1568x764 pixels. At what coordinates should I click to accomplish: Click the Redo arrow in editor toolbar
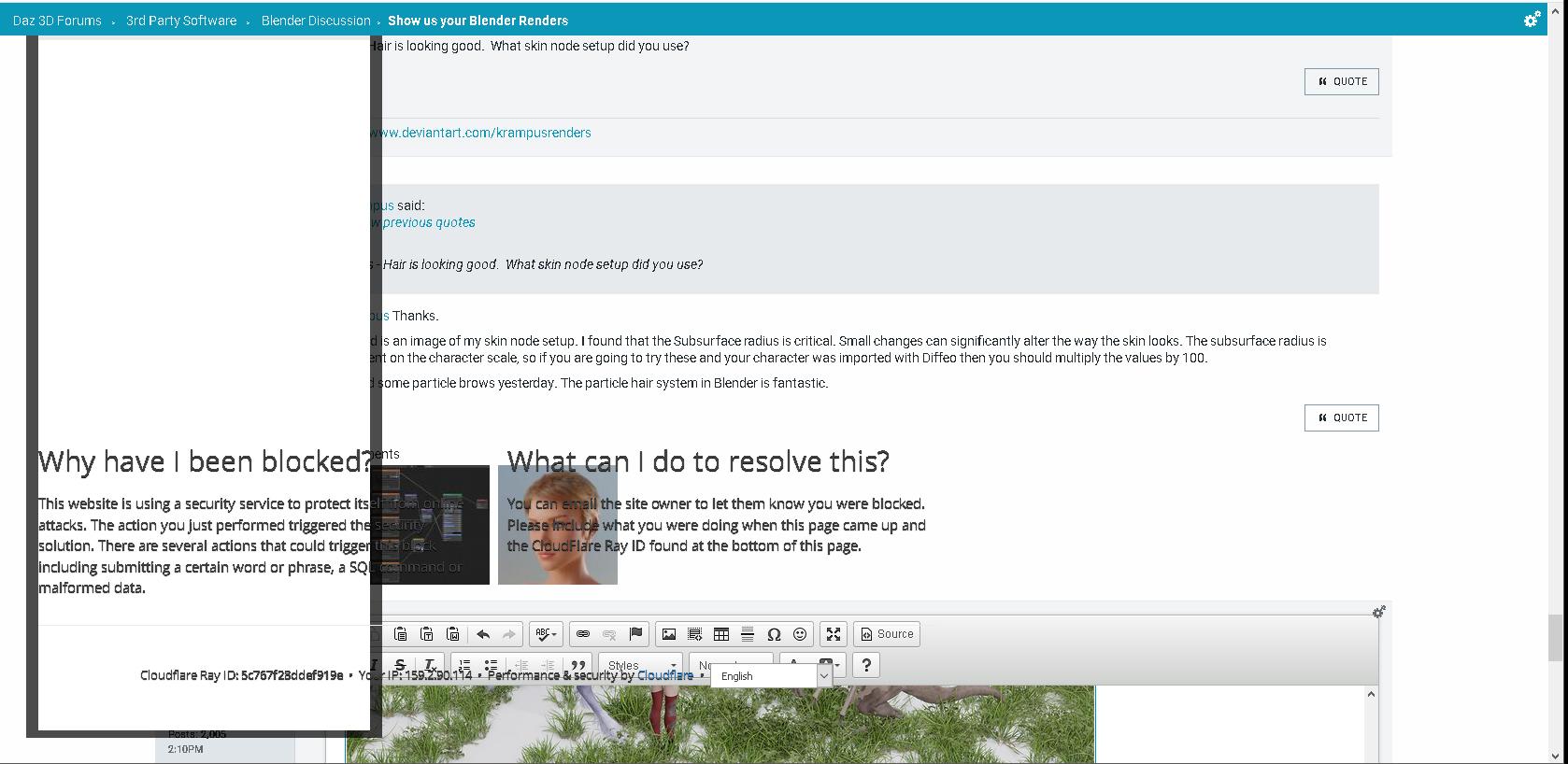[509, 634]
